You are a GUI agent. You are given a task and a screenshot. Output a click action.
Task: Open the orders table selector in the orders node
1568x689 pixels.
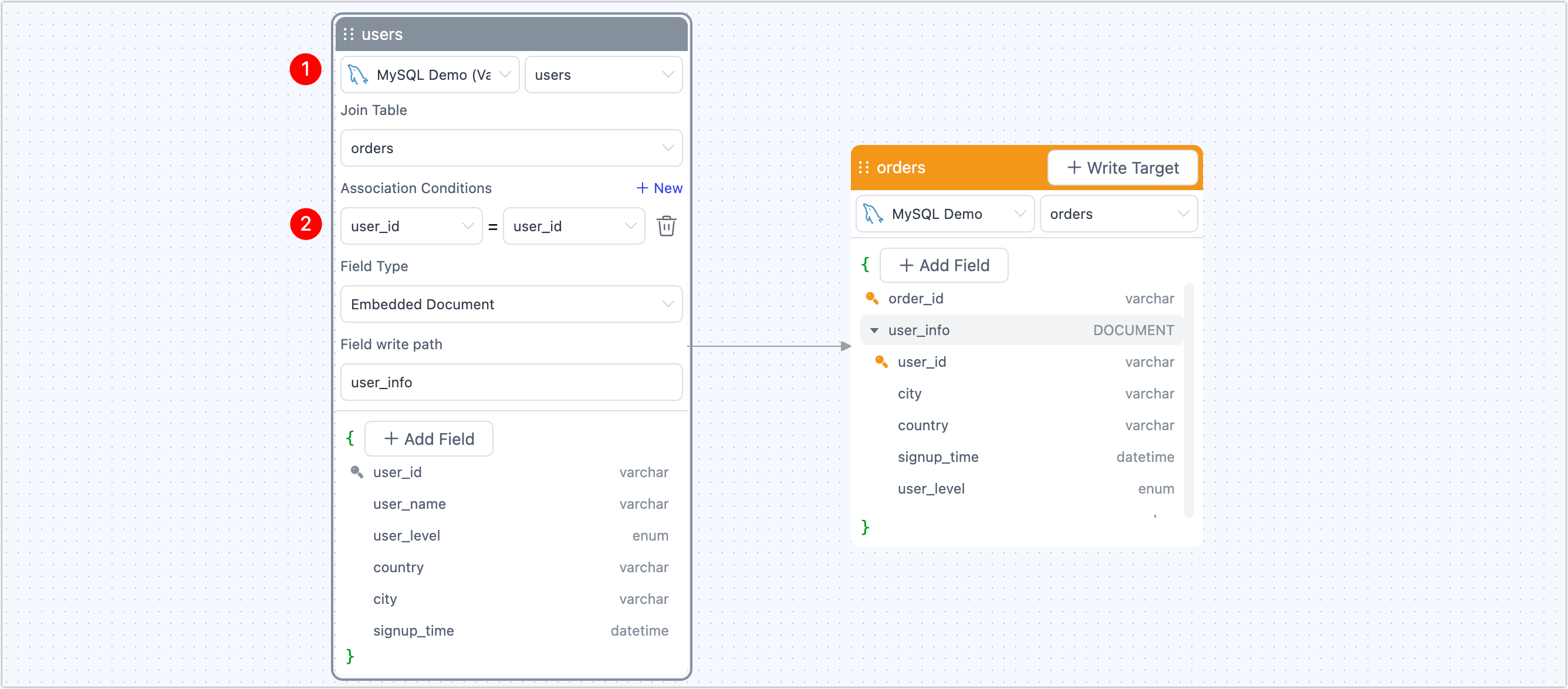point(1118,214)
